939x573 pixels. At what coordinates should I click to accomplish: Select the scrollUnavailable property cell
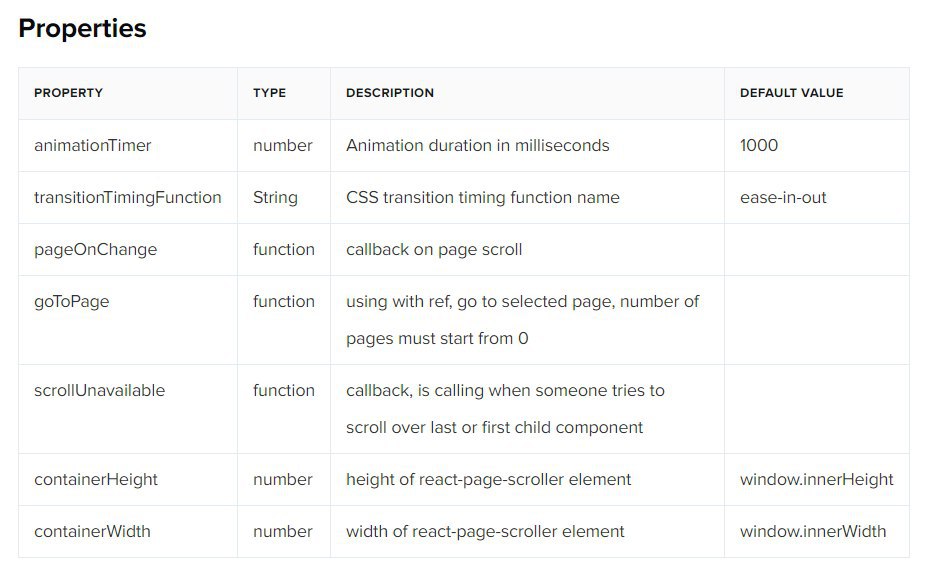pos(99,390)
